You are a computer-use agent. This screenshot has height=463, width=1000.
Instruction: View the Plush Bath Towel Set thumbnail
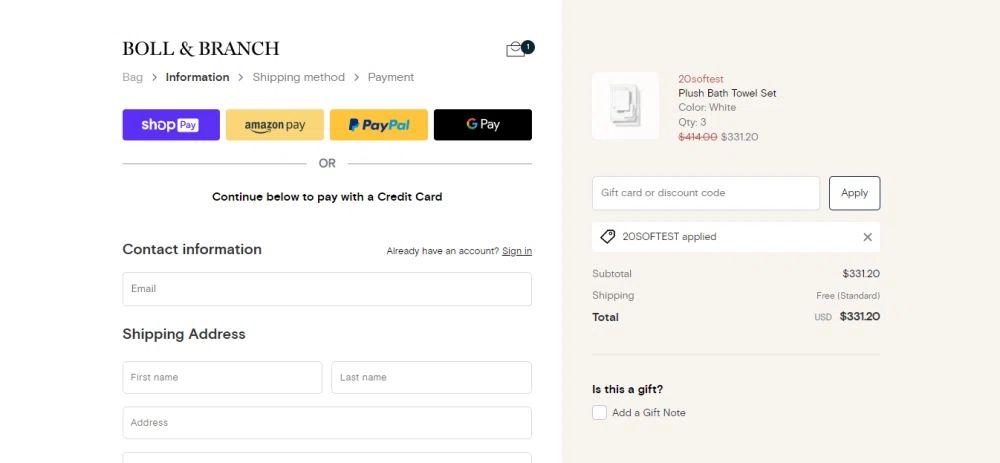[625, 105]
